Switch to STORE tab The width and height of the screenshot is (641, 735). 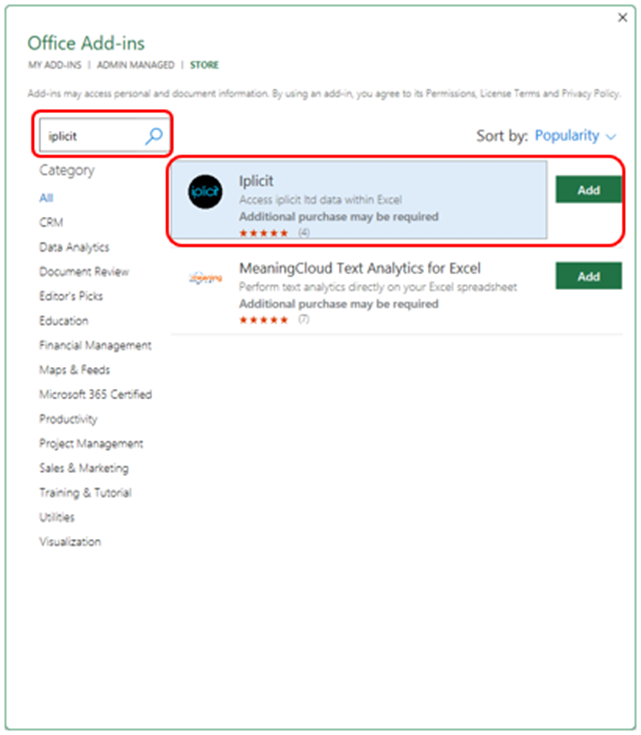click(x=204, y=65)
